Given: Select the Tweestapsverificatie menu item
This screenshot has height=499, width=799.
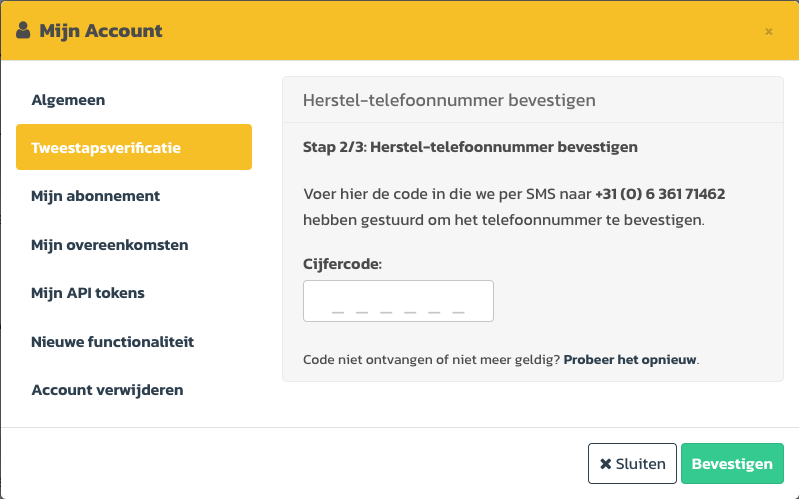Looking at the screenshot, I should (134, 147).
